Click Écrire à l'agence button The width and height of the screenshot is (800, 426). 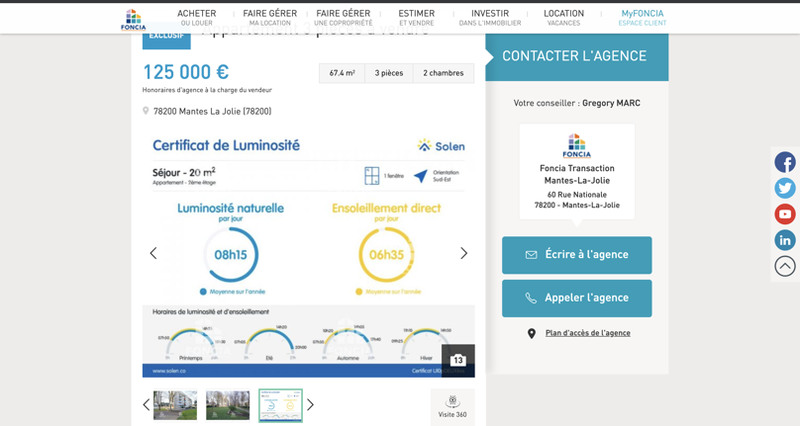tap(577, 255)
